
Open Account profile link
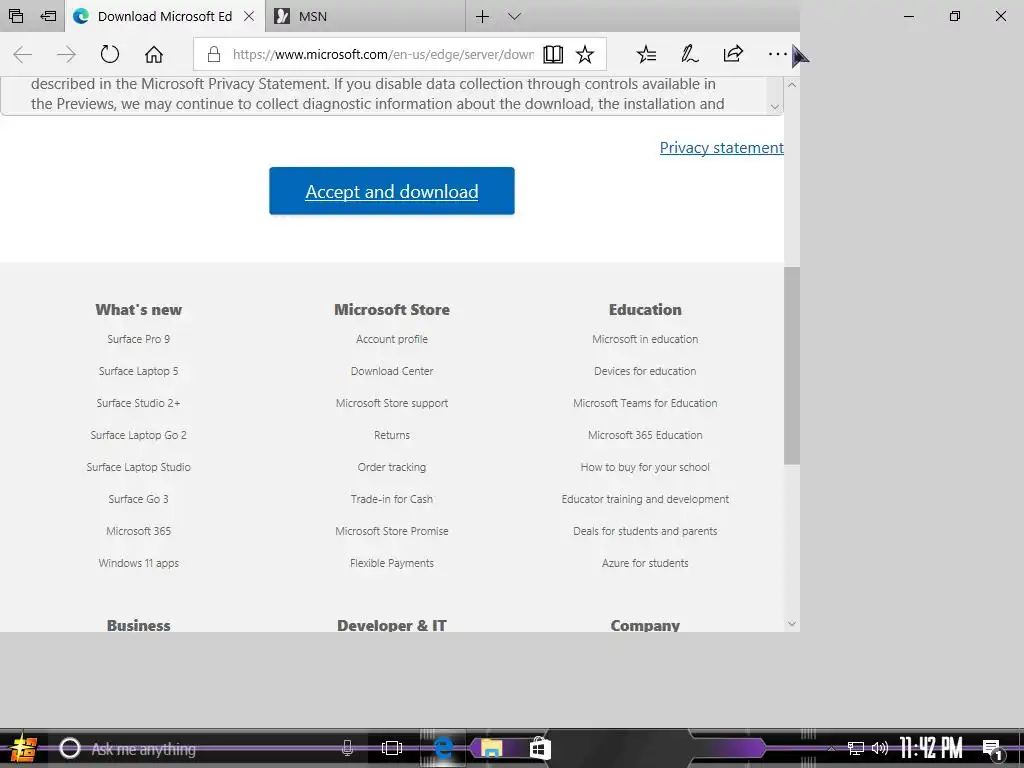(x=392, y=339)
